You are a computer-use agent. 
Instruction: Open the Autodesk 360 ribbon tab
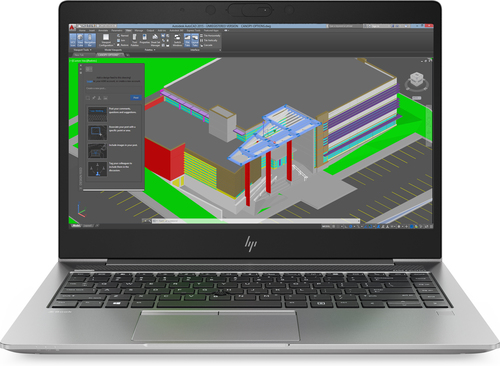pos(176,31)
